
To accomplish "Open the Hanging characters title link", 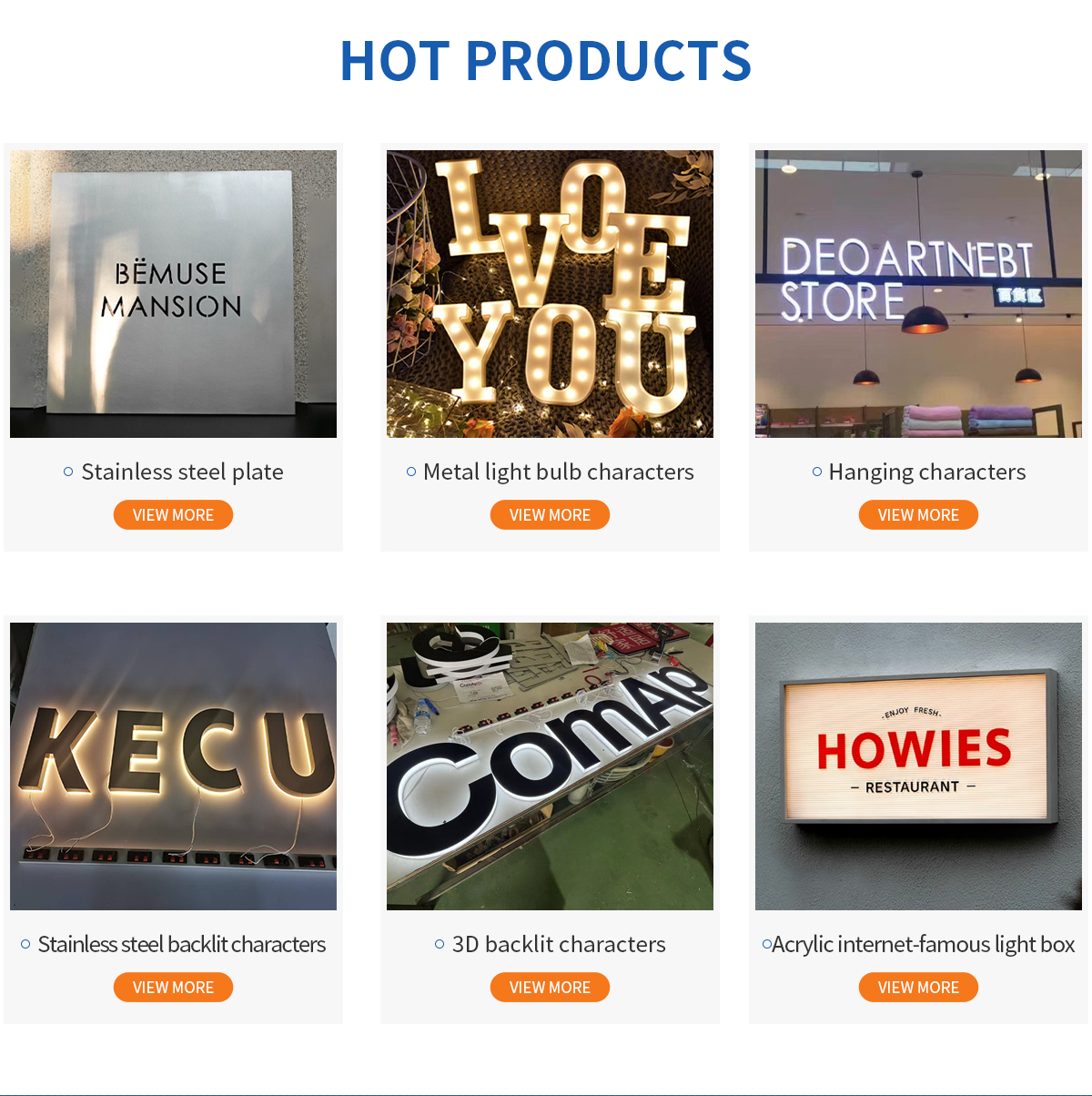I will 927,472.
